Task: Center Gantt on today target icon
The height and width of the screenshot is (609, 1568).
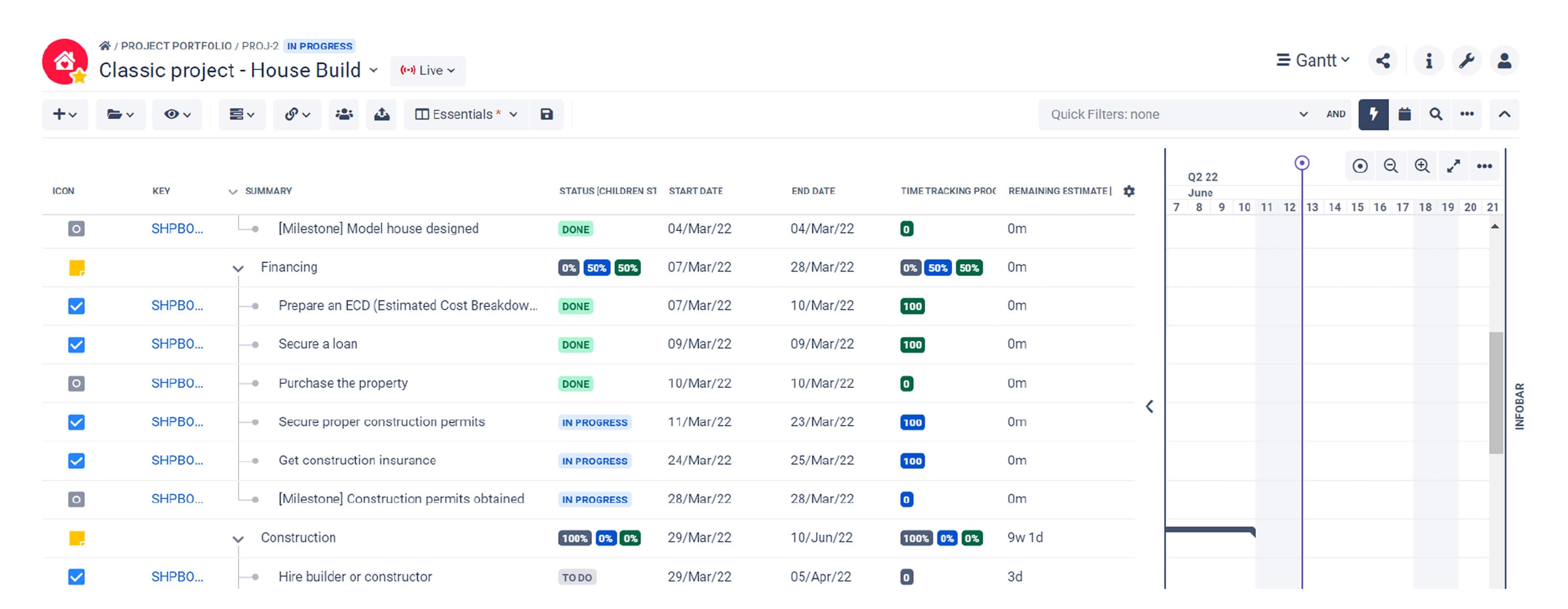Action: 1360,166
